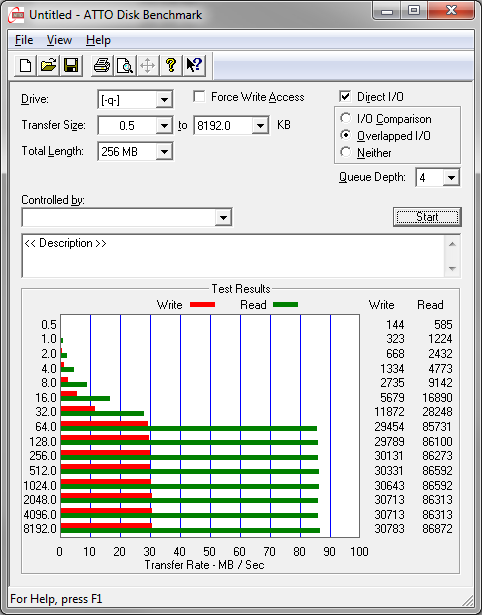This screenshot has height=615, width=482.
Task: Click the ATTO app icon in title bar
Action: tap(16, 15)
